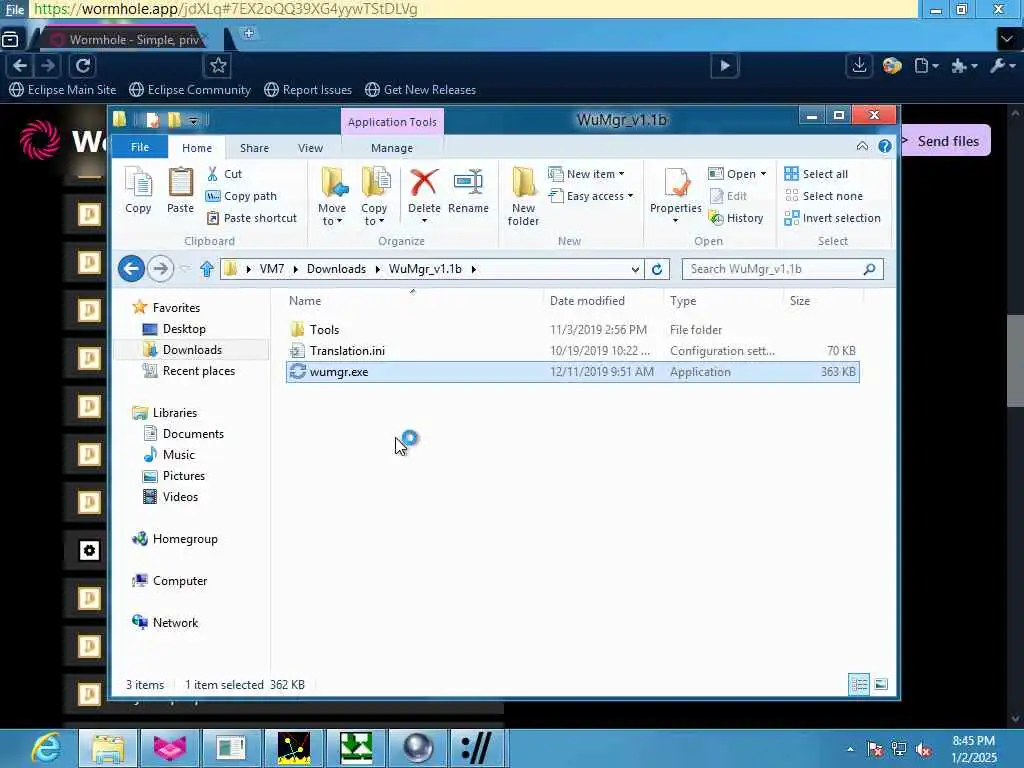Expand the Open button dropdown arrow

point(763,174)
